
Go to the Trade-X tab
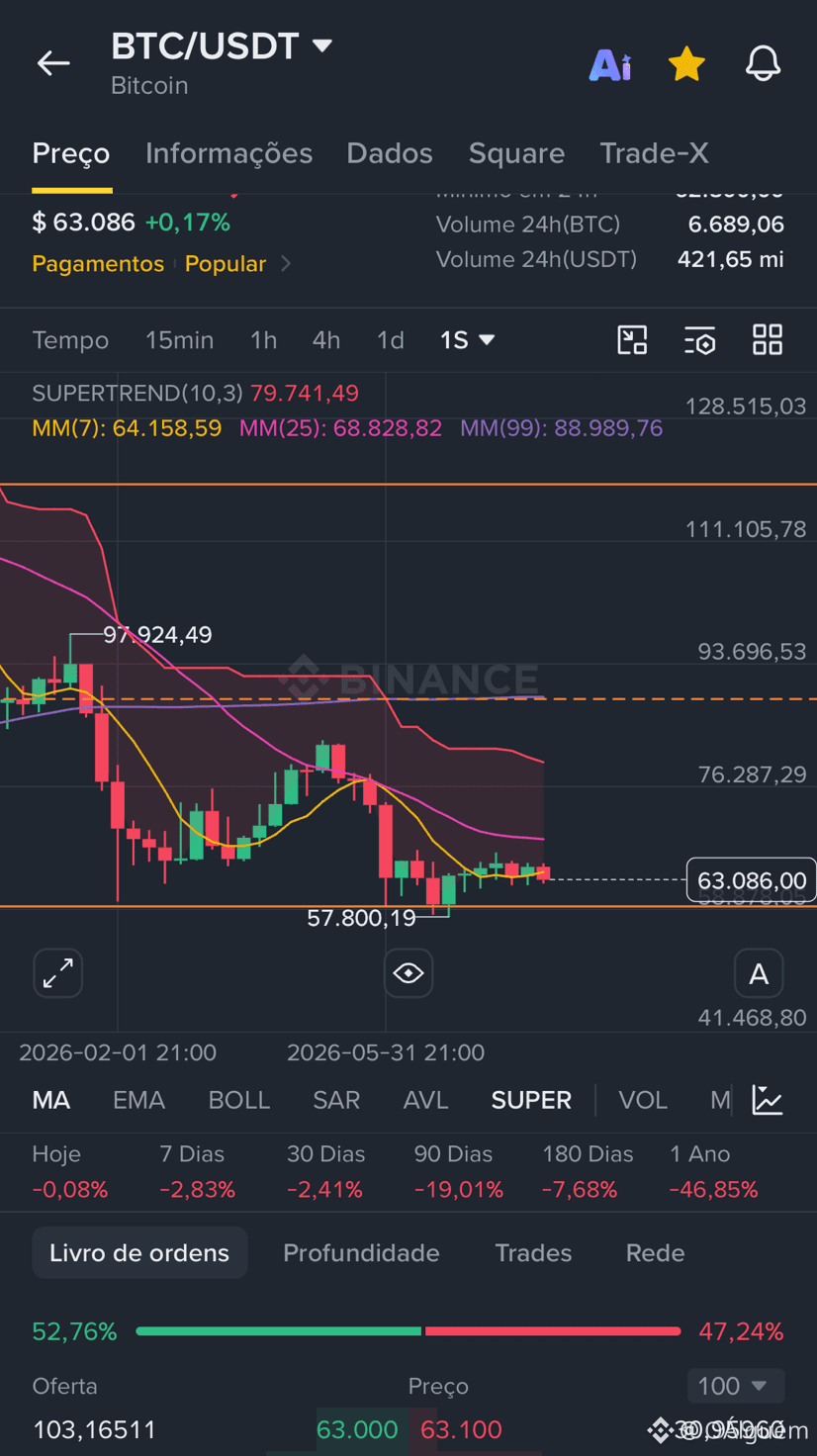pyautogui.click(x=654, y=153)
